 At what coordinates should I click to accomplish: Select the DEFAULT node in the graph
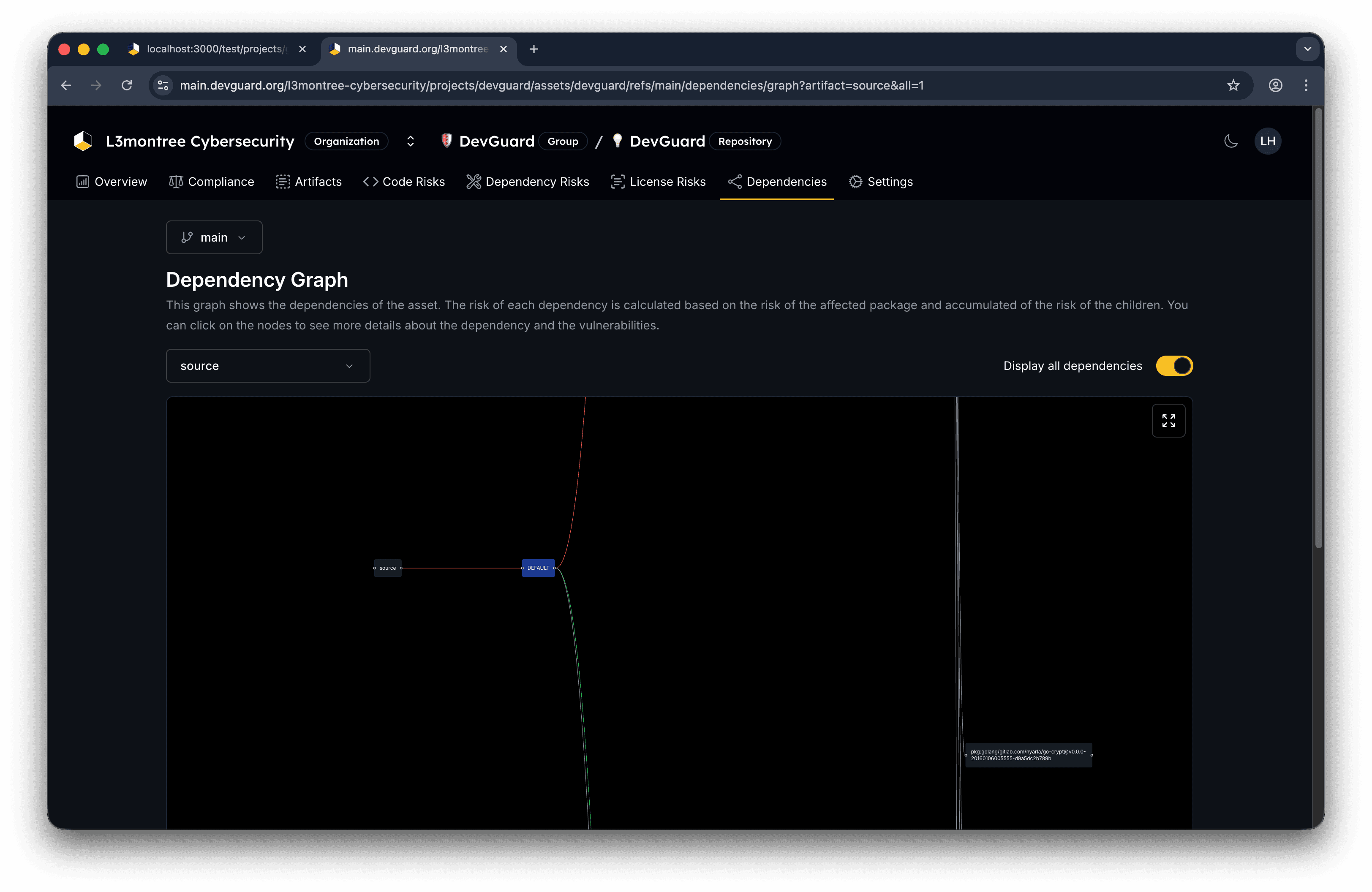click(x=538, y=568)
